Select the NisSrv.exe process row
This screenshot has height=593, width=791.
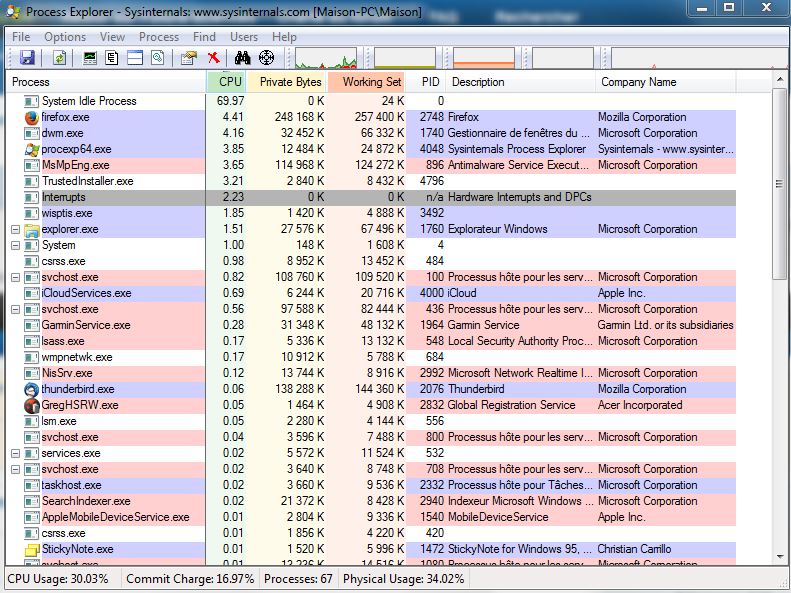(x=371, y=373)
